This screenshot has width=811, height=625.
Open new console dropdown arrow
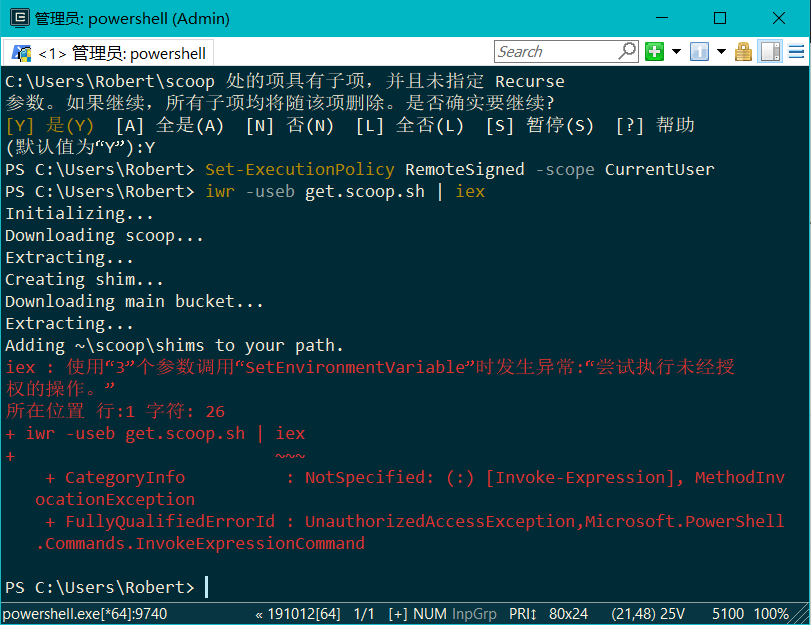[x=676, y=52]
